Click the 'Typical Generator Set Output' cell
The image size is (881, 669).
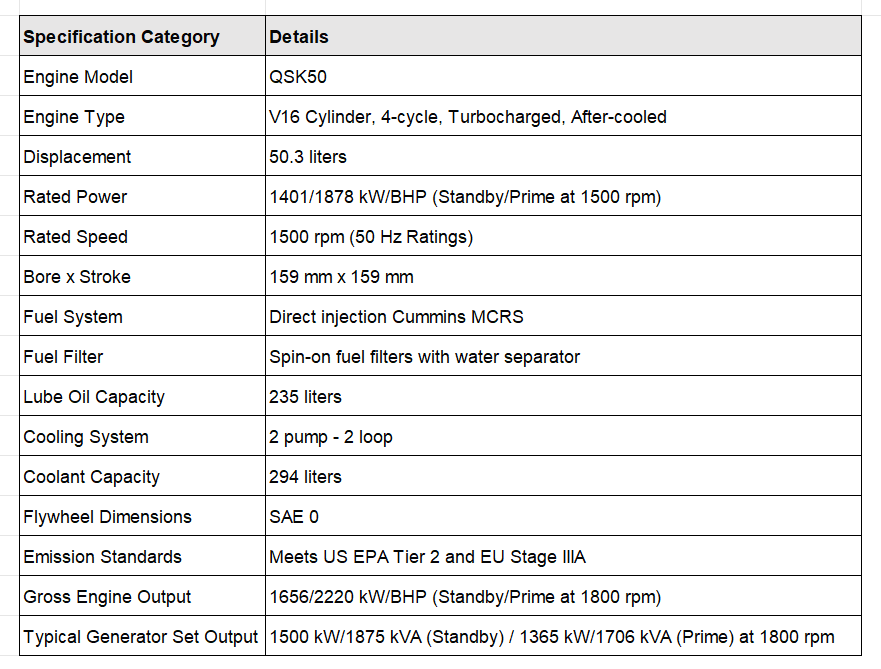pos(142,635)
